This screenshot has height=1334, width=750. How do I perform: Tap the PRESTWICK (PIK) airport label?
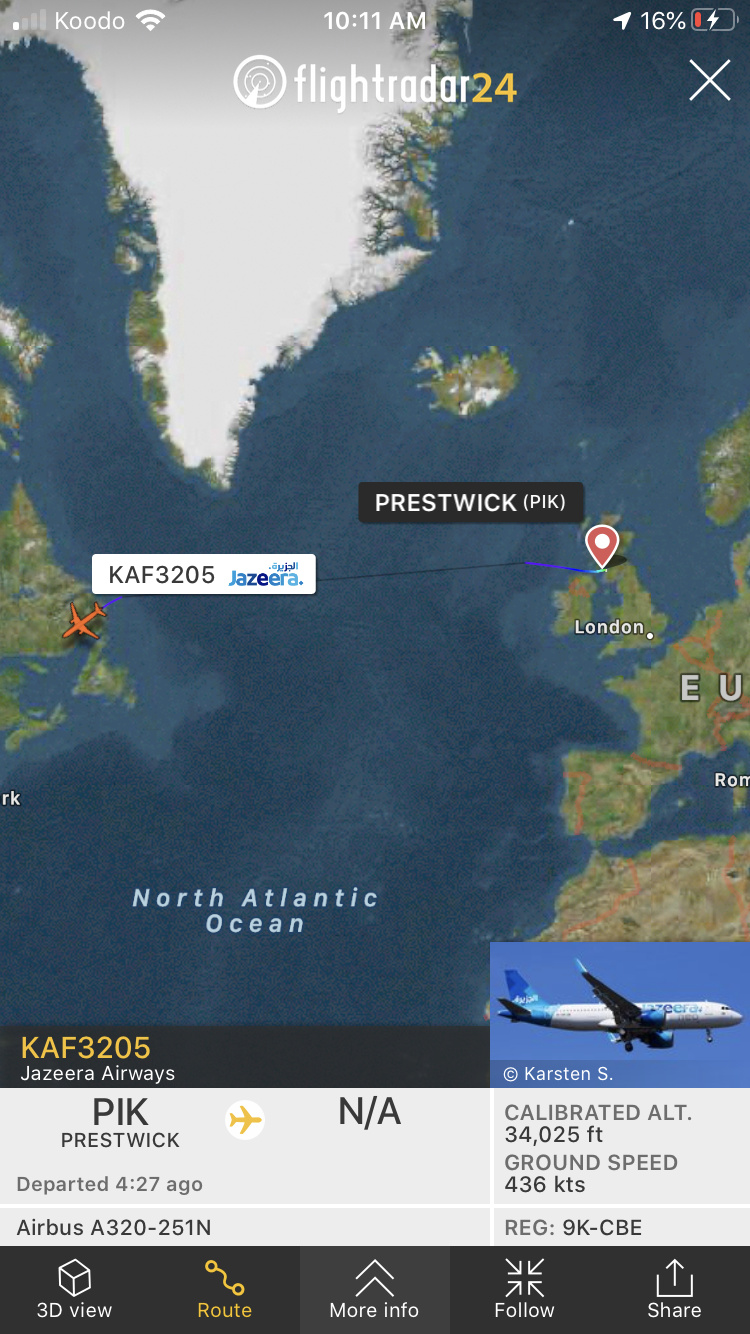[x=470, y=503]
